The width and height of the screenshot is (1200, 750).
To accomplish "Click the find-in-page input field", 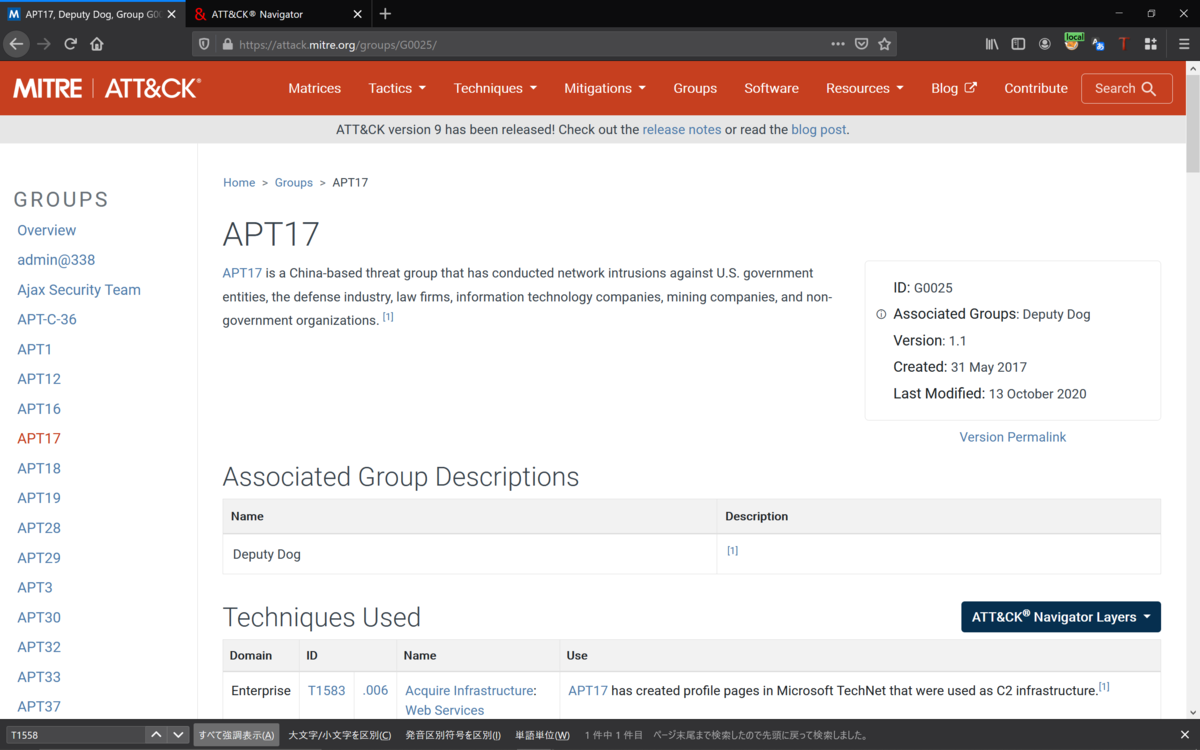I will point(75,735).
